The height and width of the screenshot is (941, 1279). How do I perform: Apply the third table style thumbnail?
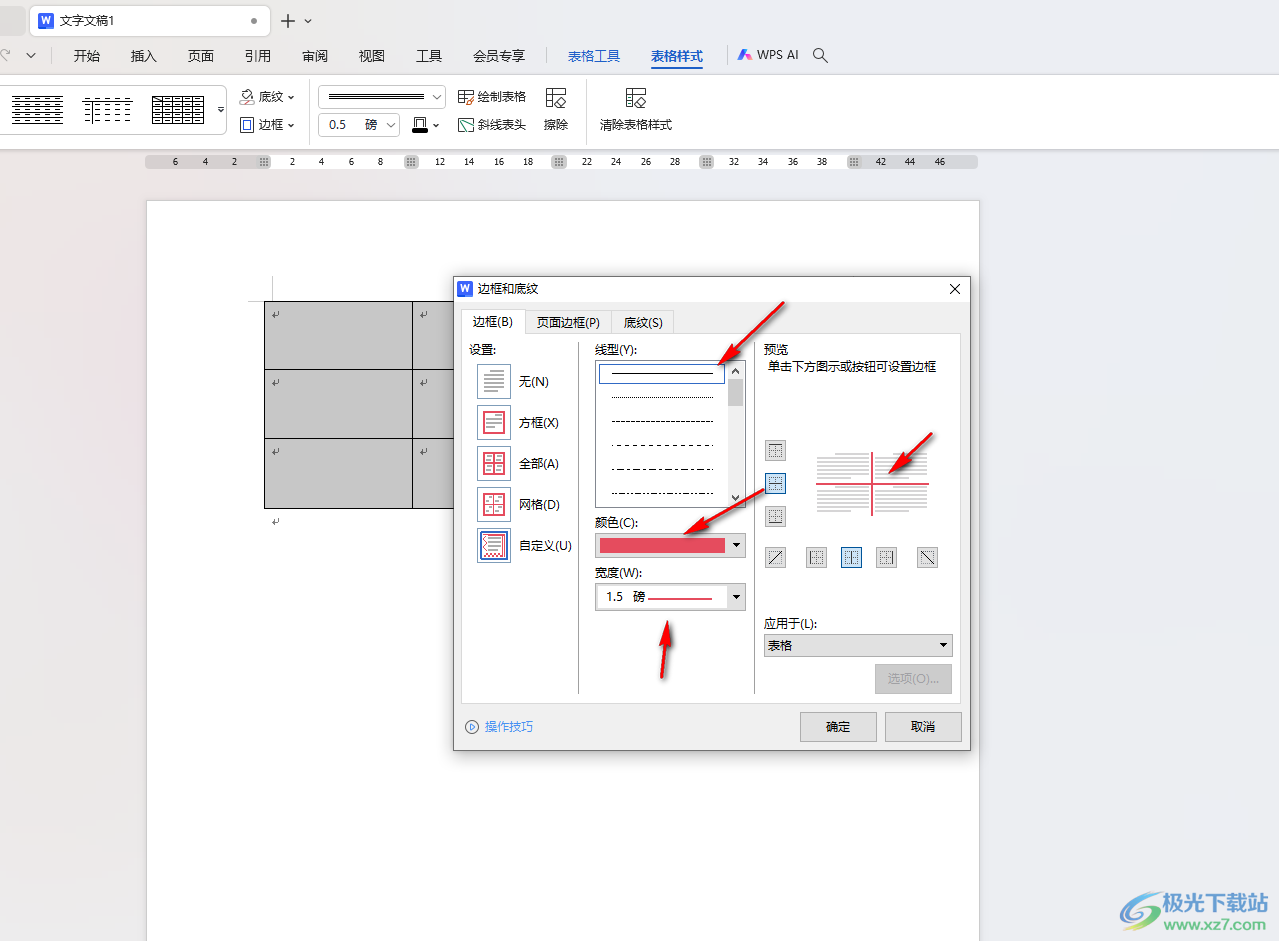pyautogui.click(x=178, y=110)
